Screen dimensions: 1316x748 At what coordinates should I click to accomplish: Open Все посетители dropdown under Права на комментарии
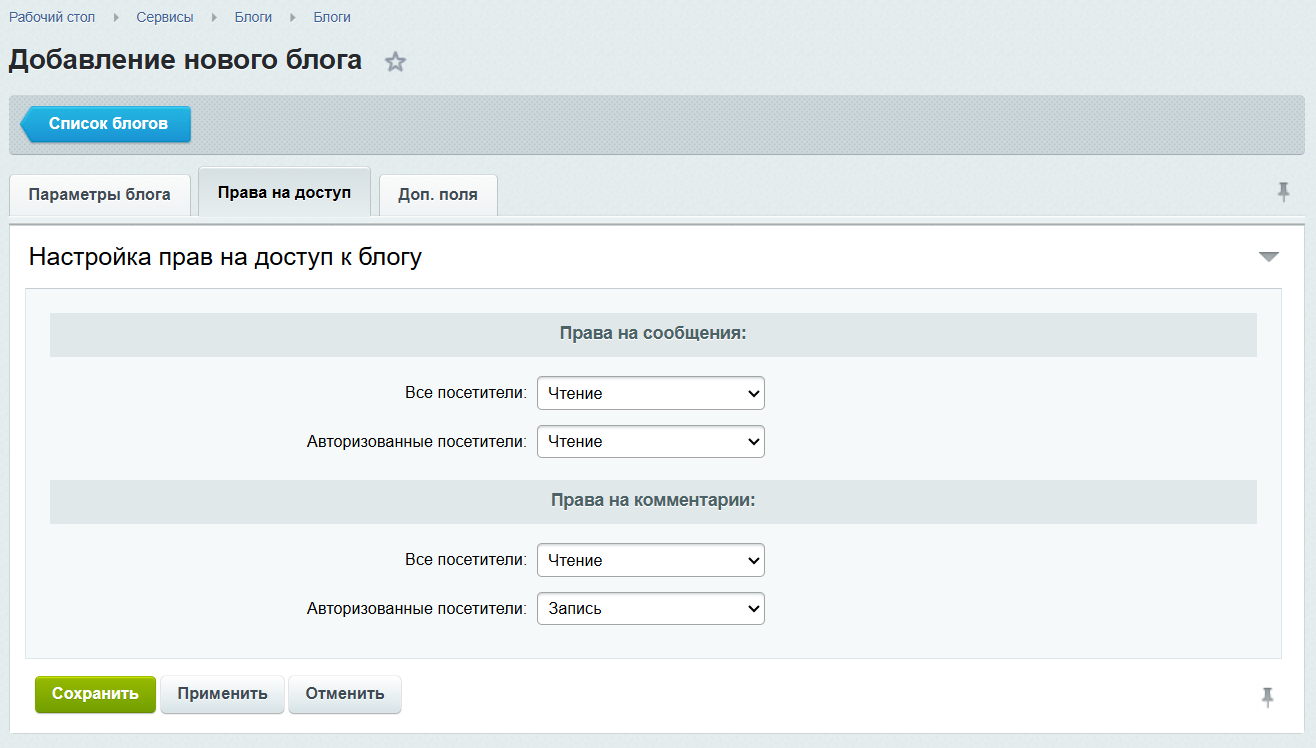click(x=651, y=560)
